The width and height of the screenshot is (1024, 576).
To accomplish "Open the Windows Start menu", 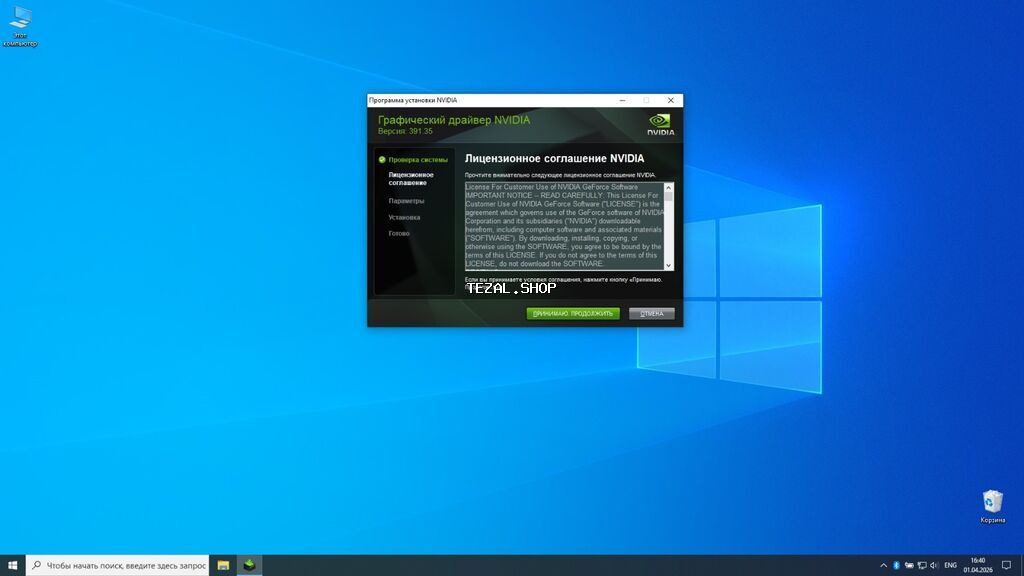I will (12, 565).
